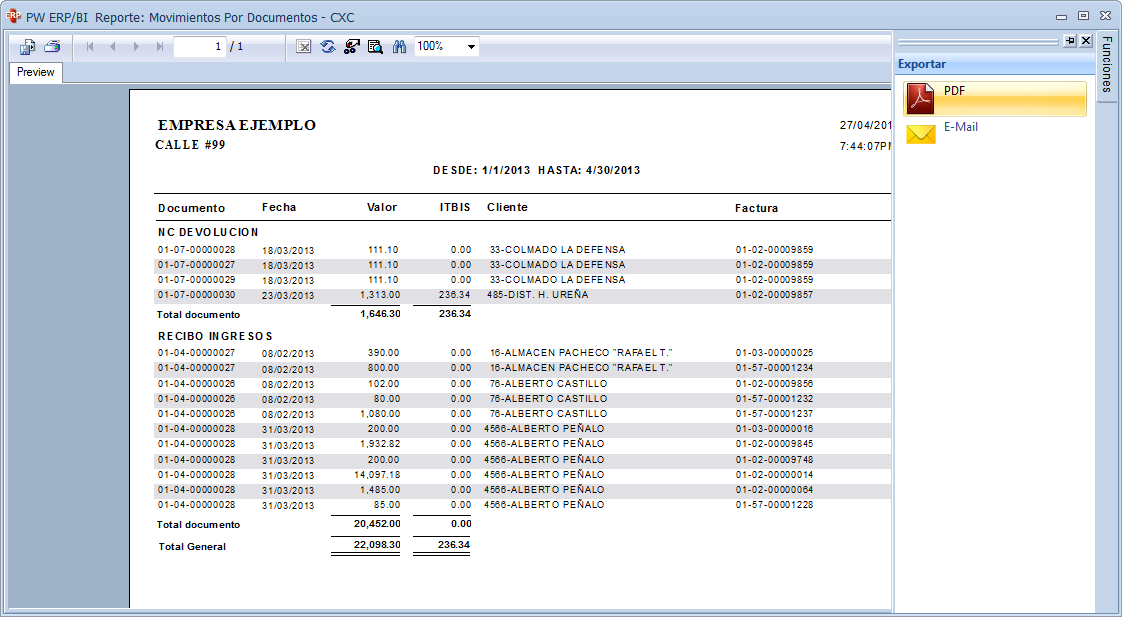The image size is (1122, 617).
Task: Click the Exportar panel header
Action: pos(995,64)
